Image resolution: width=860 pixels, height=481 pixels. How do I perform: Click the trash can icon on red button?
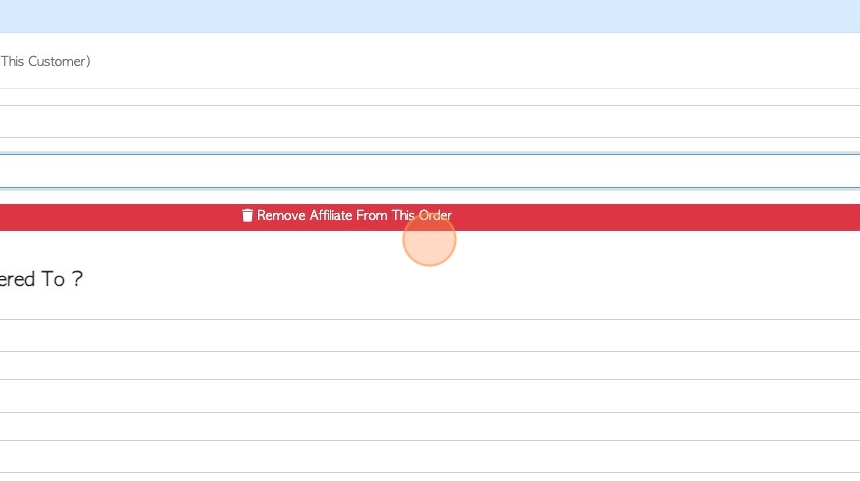pyautogui.click(x=247, y=216)
